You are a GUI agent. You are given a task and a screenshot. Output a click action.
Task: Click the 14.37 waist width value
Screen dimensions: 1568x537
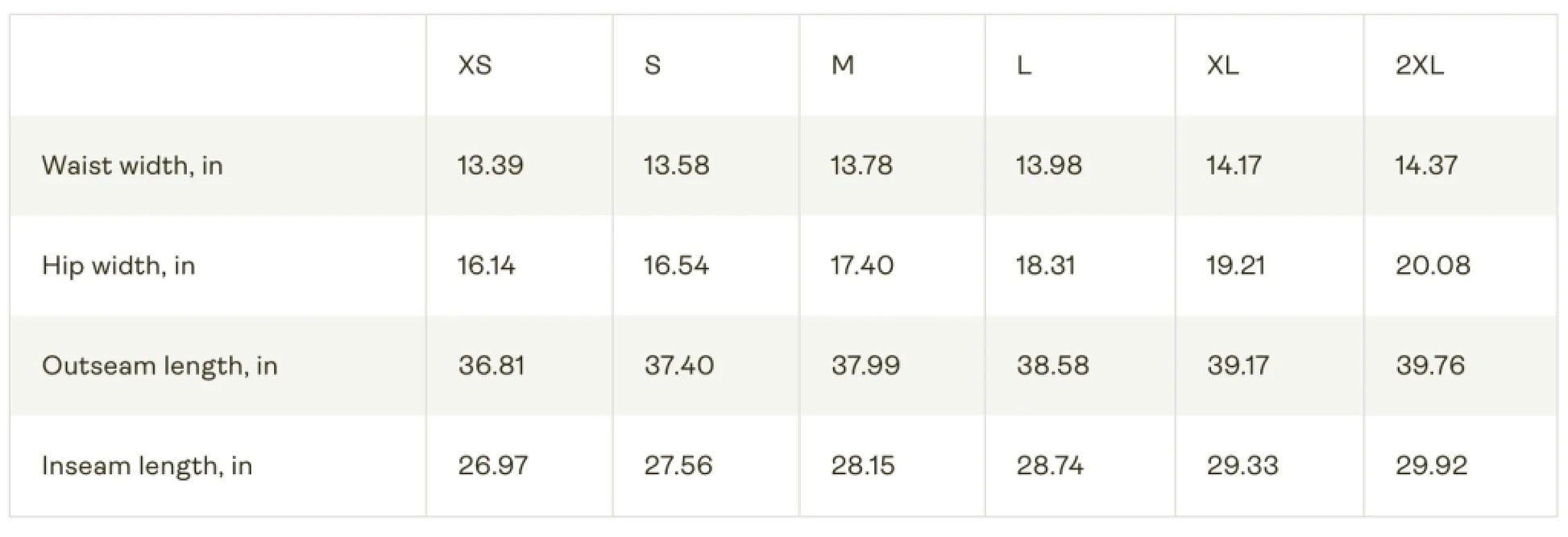click(1426, 166)
